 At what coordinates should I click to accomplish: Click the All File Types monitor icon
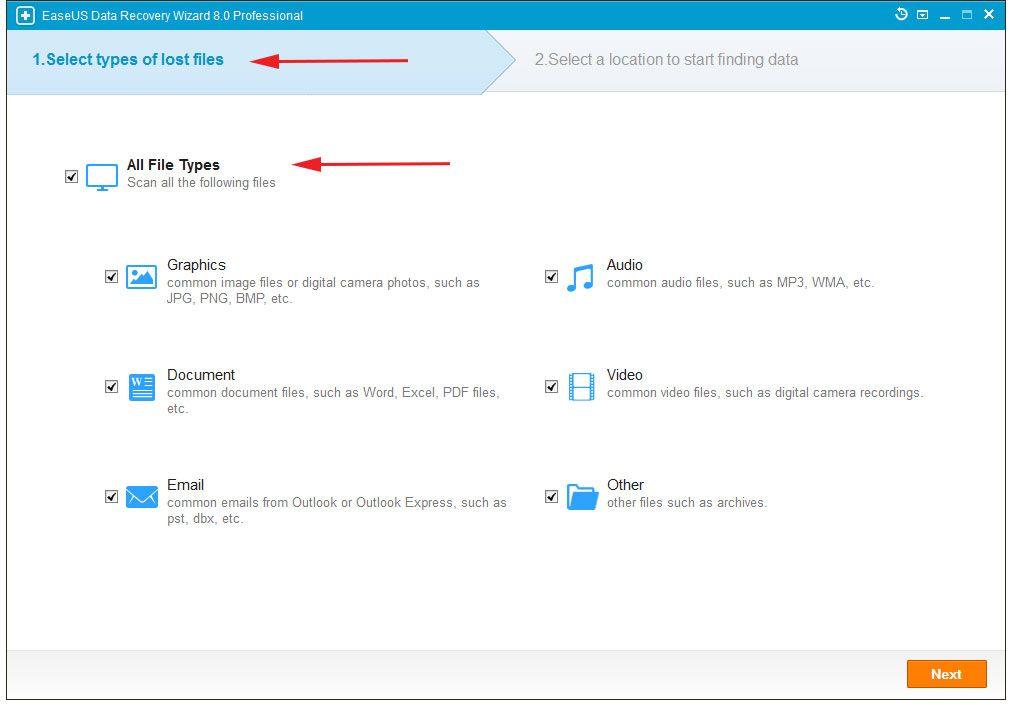101,177
